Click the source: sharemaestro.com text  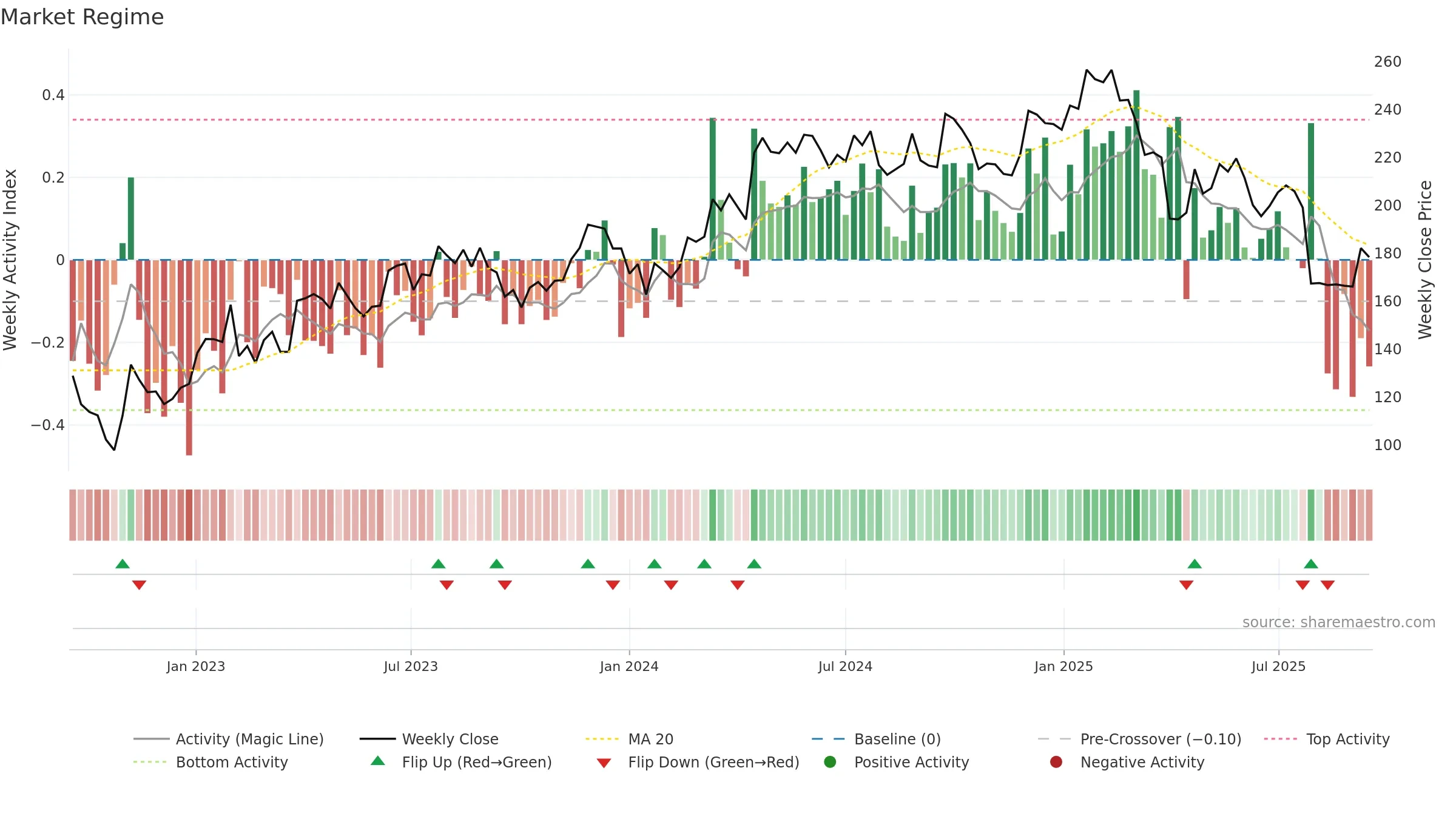coord(1339,622)
